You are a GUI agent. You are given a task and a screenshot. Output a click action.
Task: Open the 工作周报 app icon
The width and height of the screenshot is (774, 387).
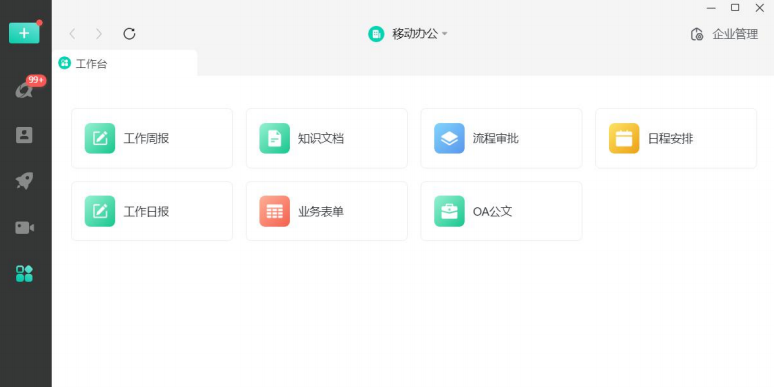(x=100, y=138)
